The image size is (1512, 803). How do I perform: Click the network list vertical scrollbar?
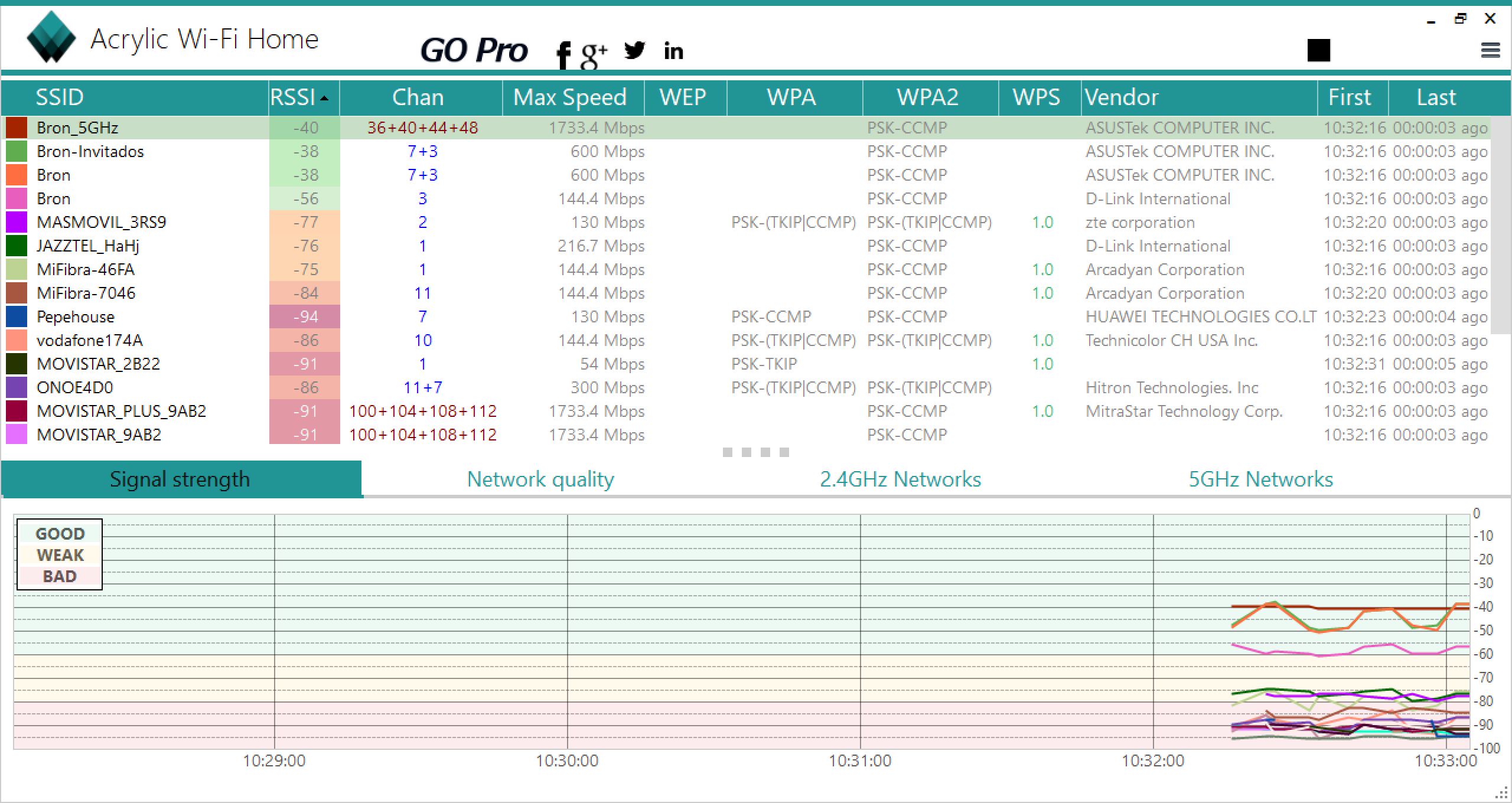[x=1500, y=224]
